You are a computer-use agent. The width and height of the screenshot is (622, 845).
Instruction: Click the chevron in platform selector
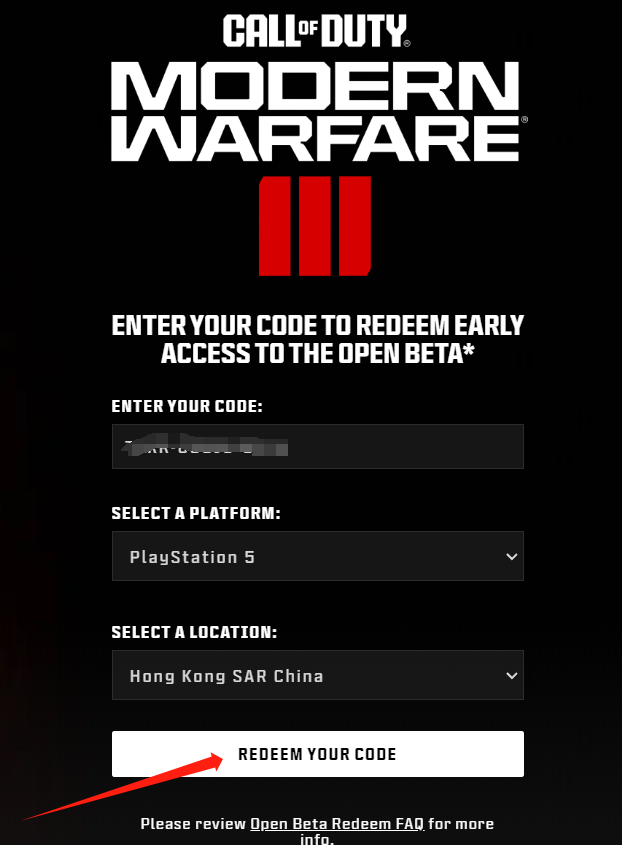(512, 557)
